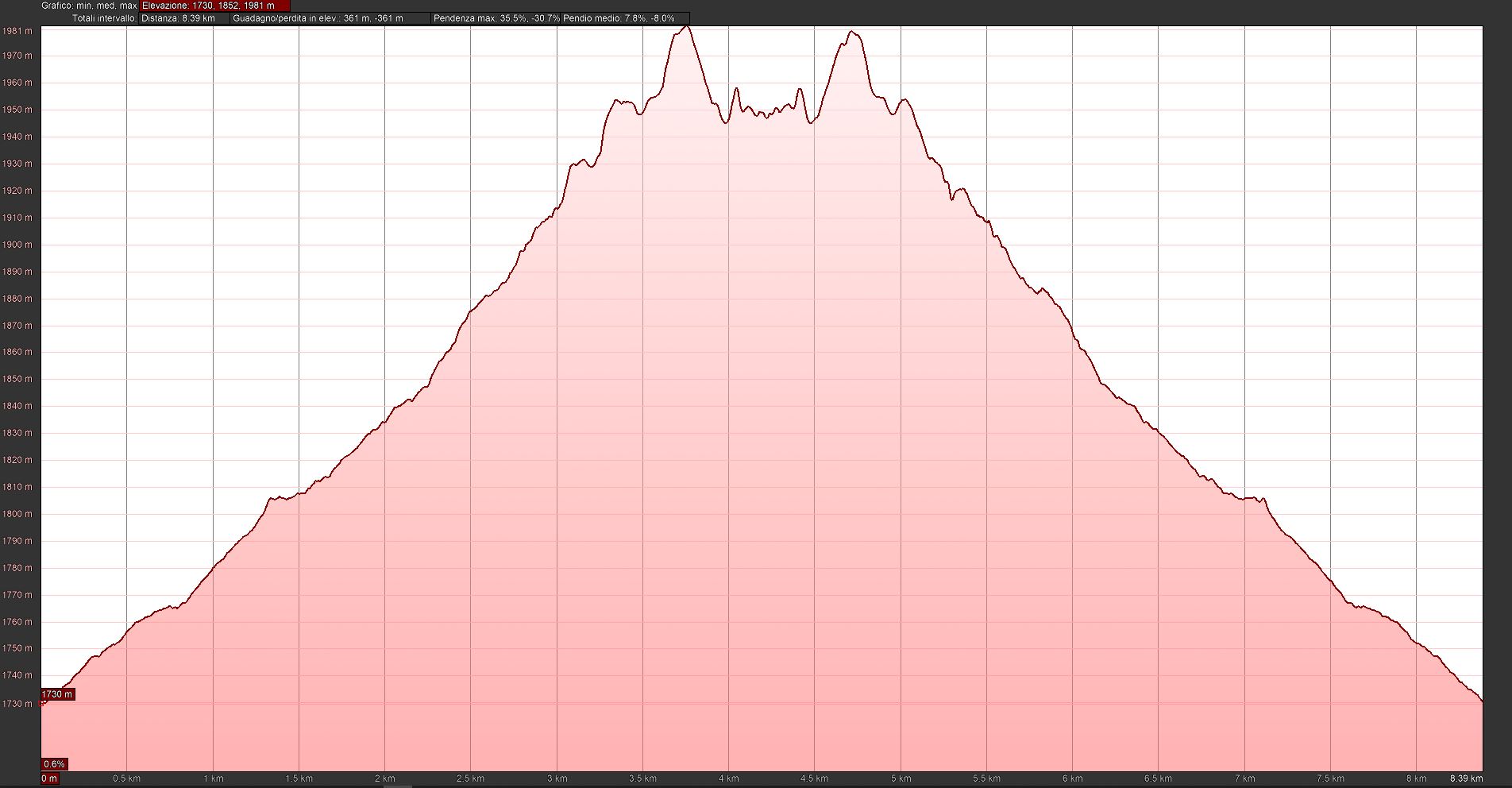Click the 1850 m label on elevation axis

[x=17, y=379]
